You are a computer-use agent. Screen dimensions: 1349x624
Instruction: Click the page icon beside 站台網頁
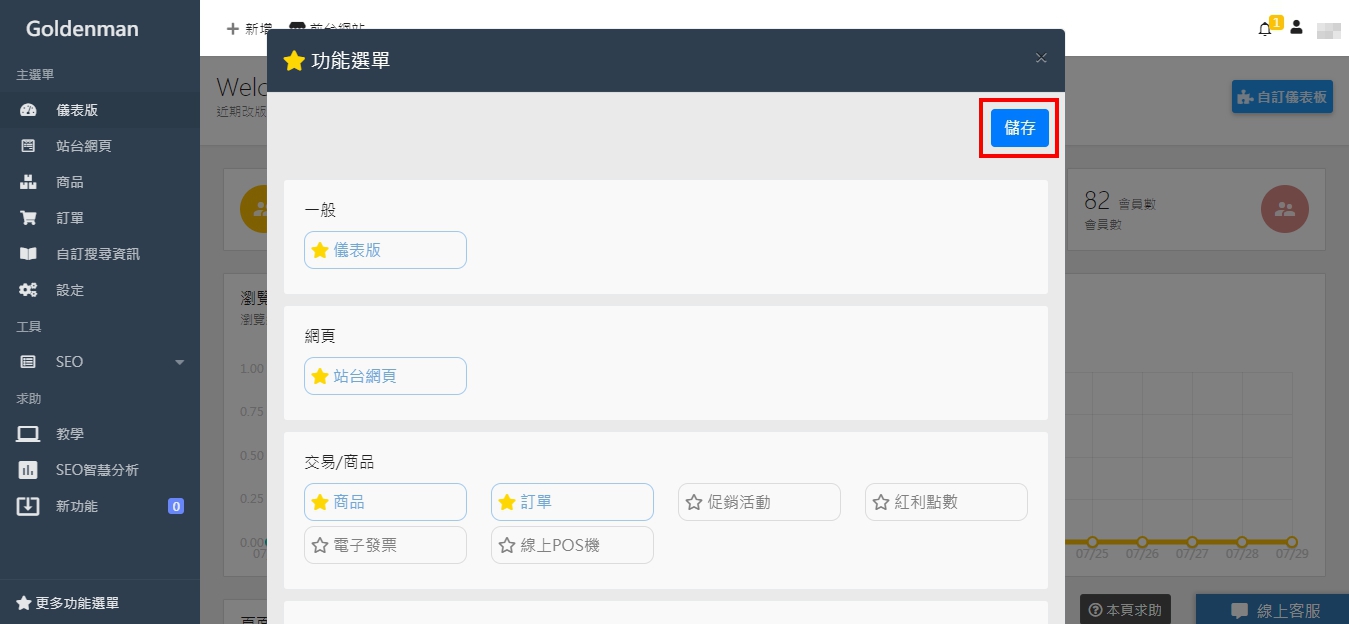(x=28, y=146)
